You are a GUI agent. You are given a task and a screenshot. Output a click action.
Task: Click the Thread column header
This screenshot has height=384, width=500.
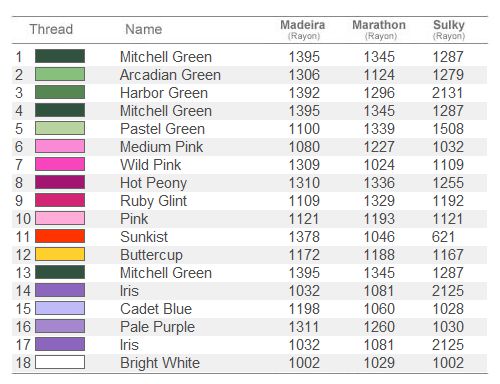click(51, 29)
